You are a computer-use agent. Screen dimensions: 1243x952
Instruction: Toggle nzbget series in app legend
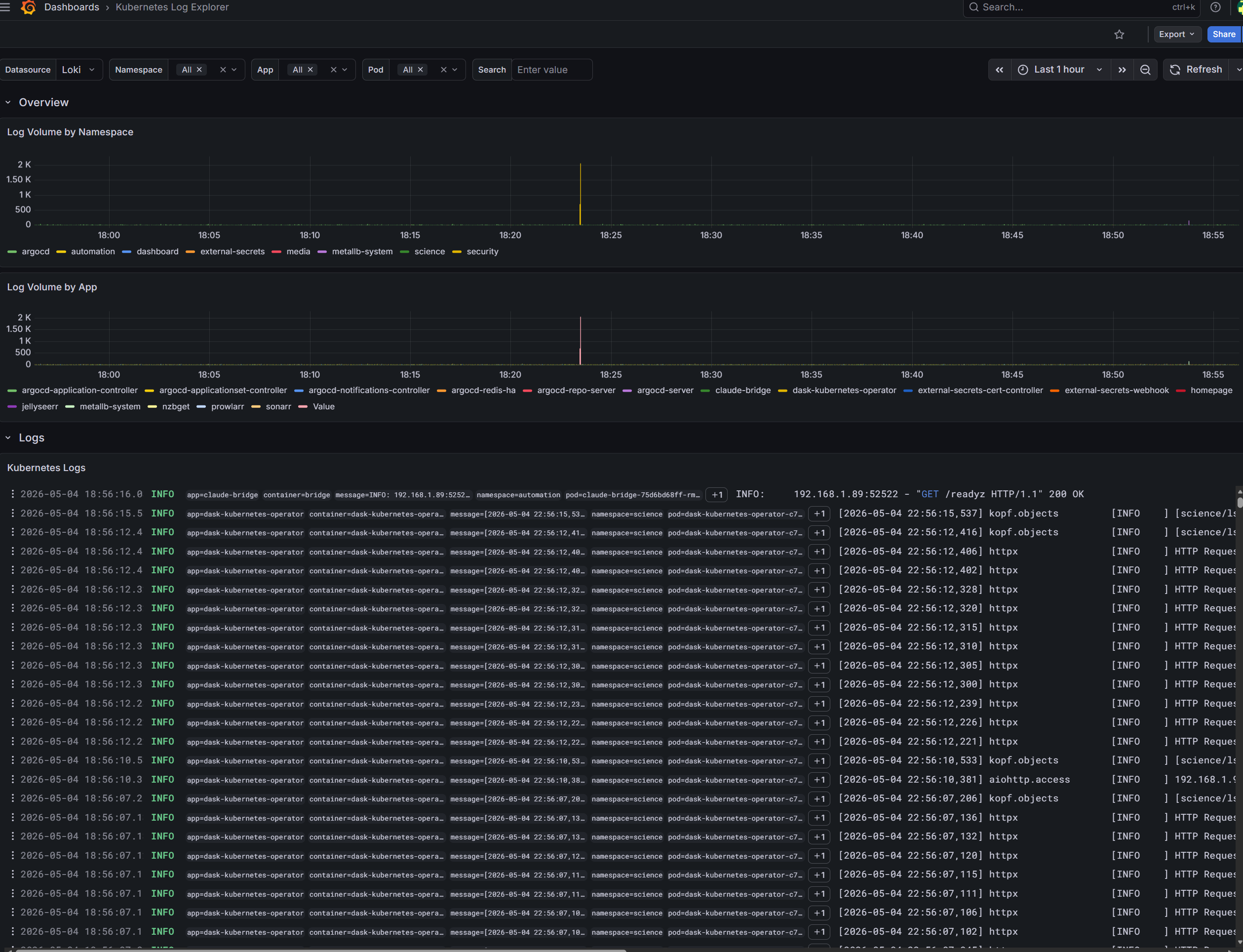coord(176,407)
